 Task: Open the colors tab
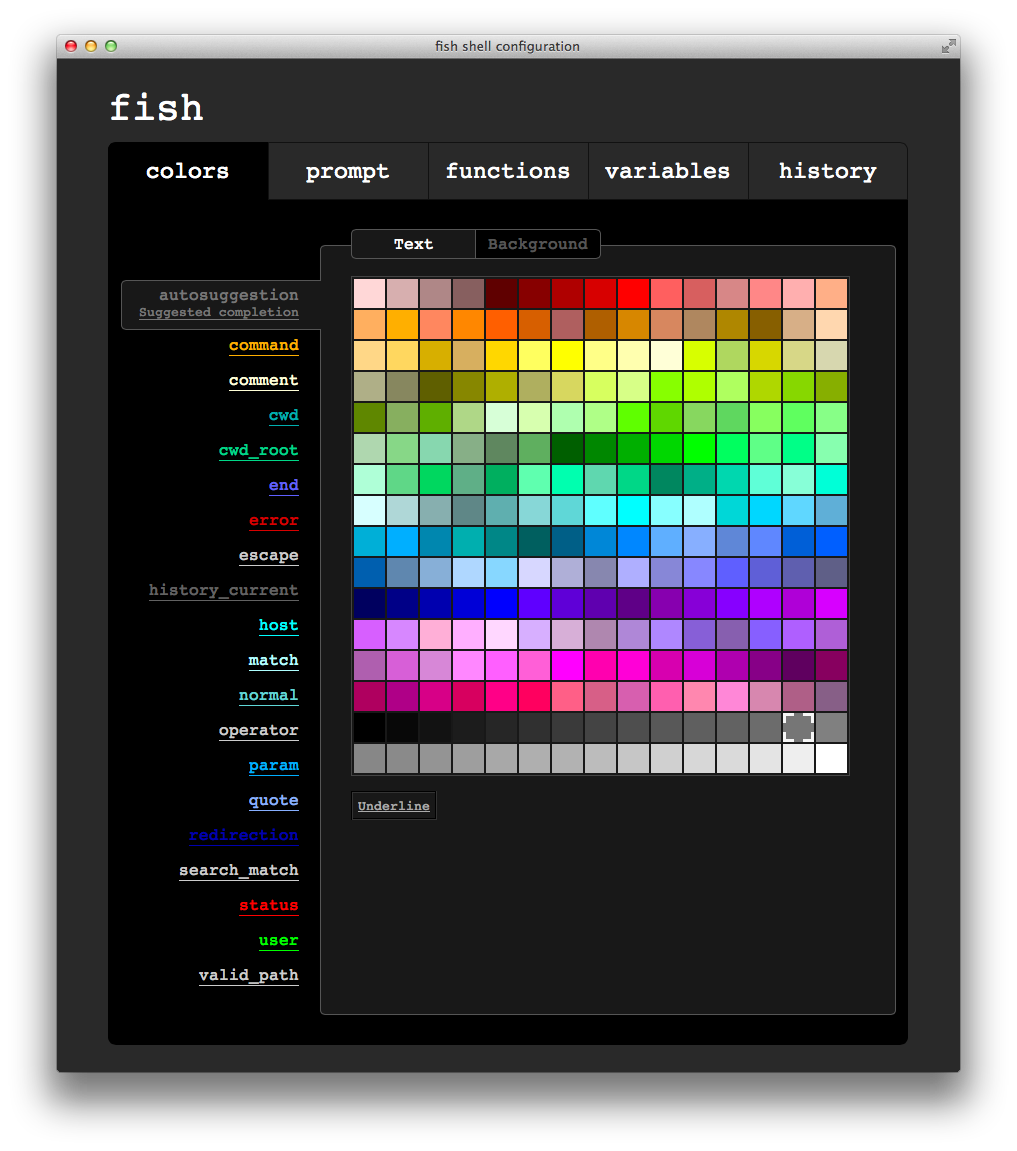[x=188, y=171]
